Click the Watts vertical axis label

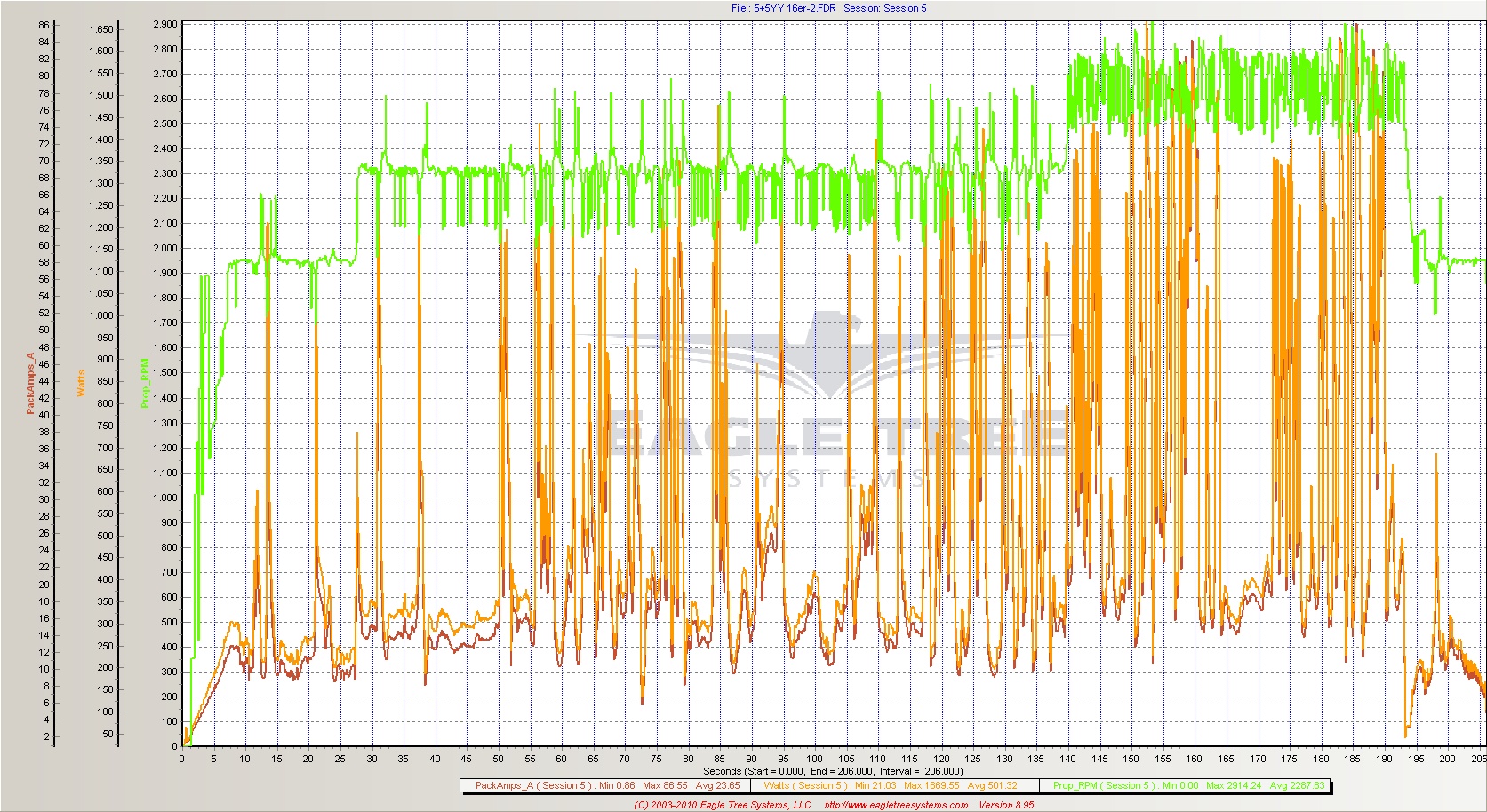tap(81, 383)
